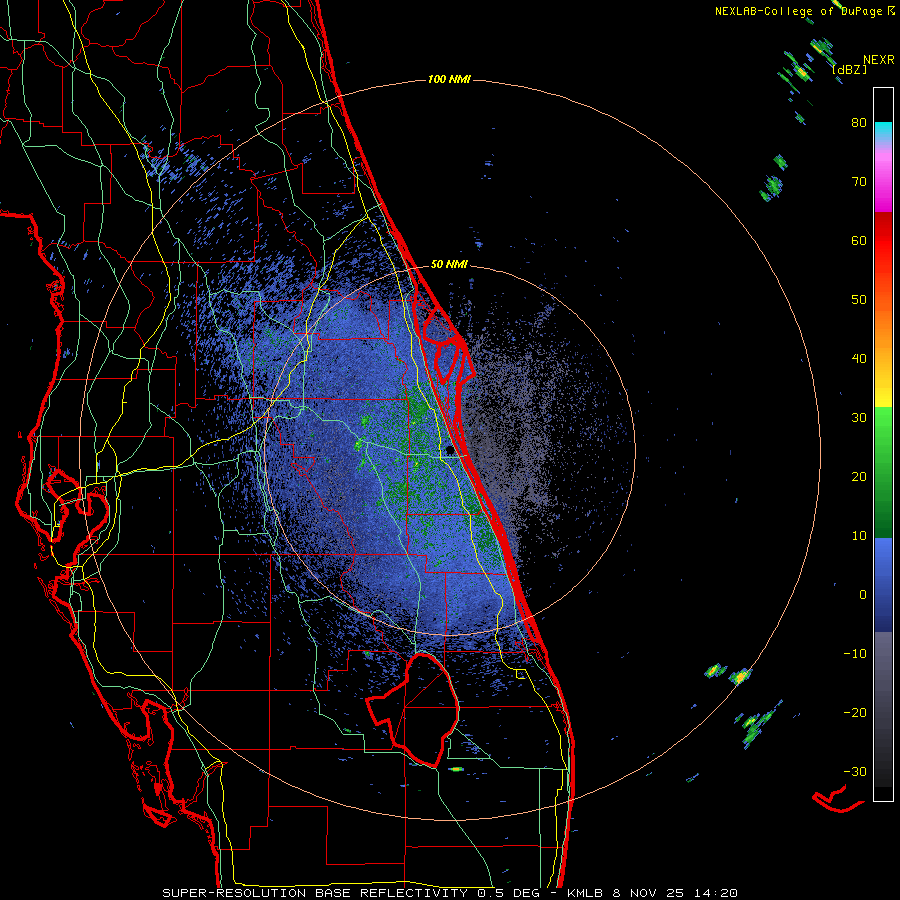Select the "10" value on the dBZ scale

pyautogui.click(x=859, y=536)
